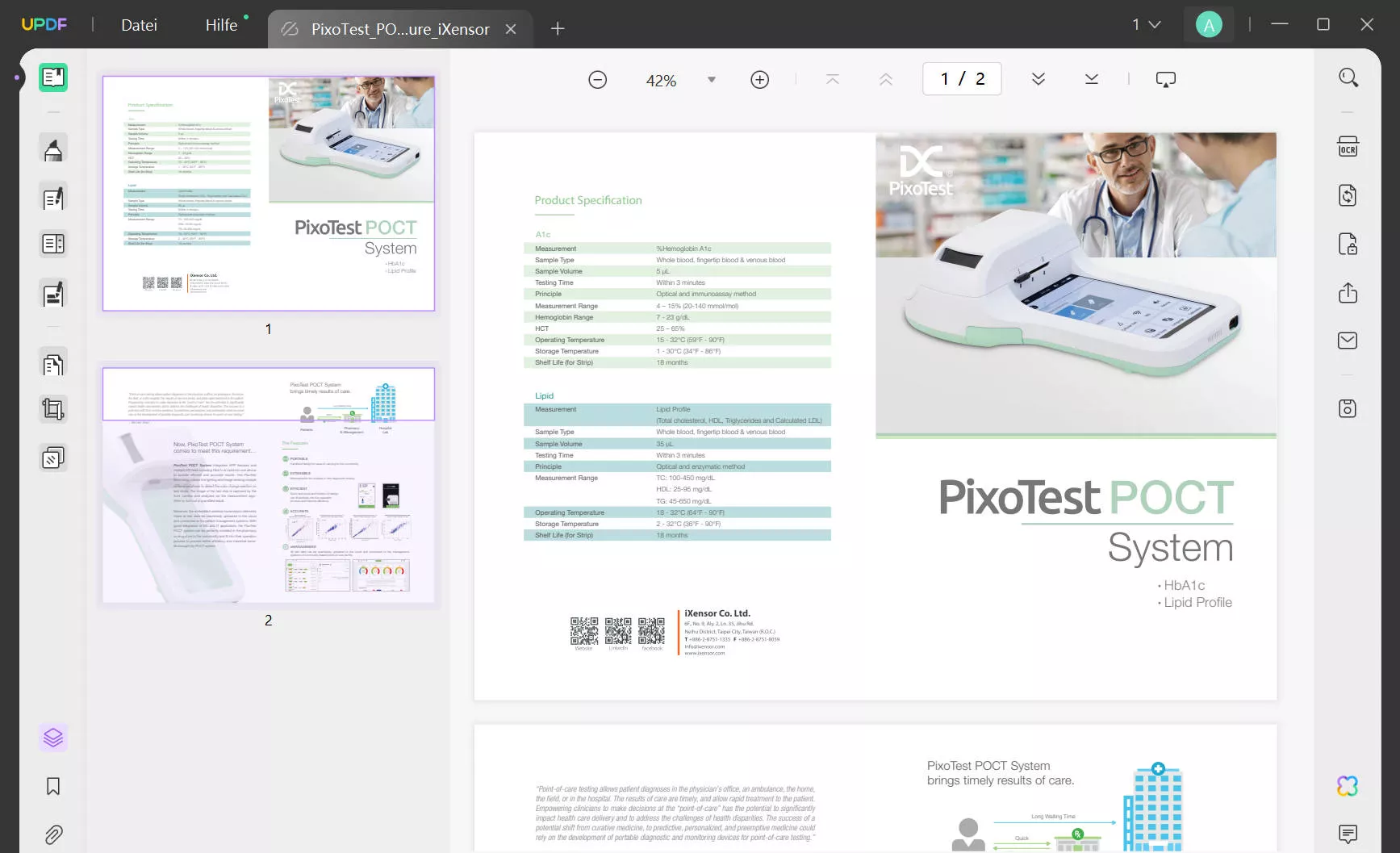
Task: Click the 'Lipid Profile' bullet text
Action: (x=1197, y=602)
